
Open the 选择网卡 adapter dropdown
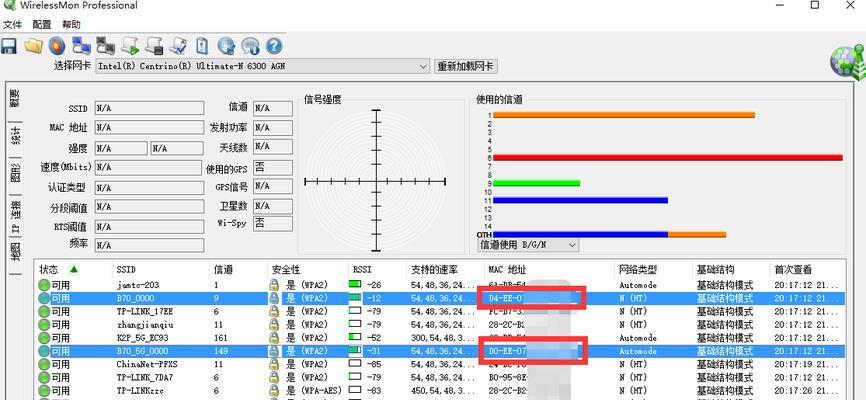(423, 66)
